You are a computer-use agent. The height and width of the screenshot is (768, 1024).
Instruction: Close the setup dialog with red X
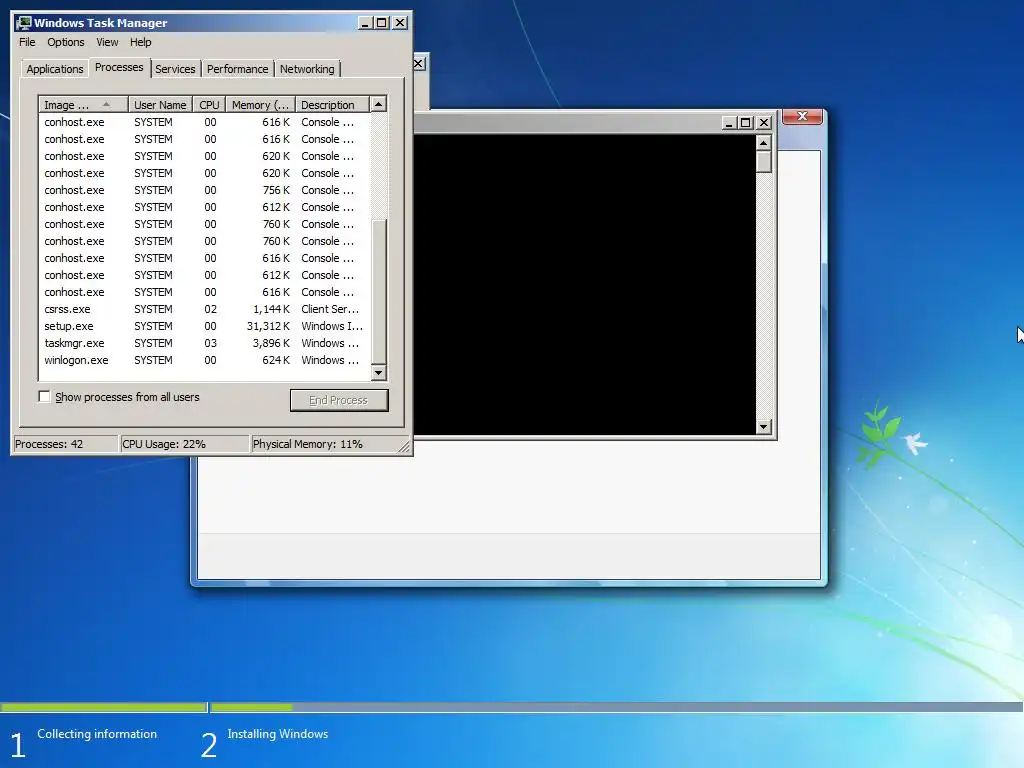coord(803,116)
